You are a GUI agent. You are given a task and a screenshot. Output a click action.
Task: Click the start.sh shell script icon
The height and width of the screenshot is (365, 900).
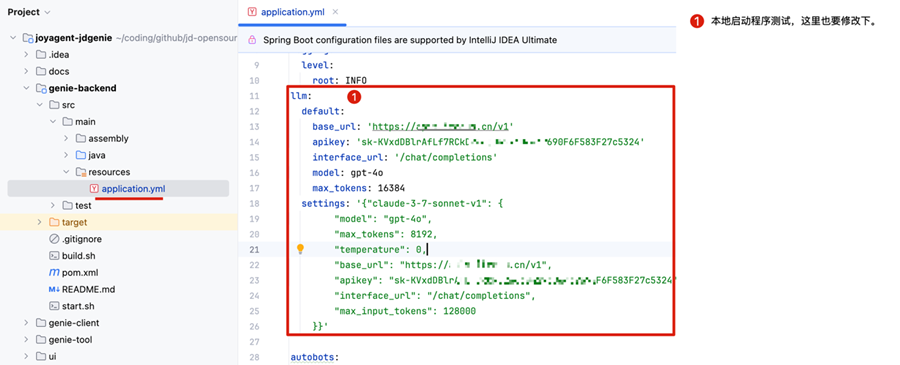(54, 306)
